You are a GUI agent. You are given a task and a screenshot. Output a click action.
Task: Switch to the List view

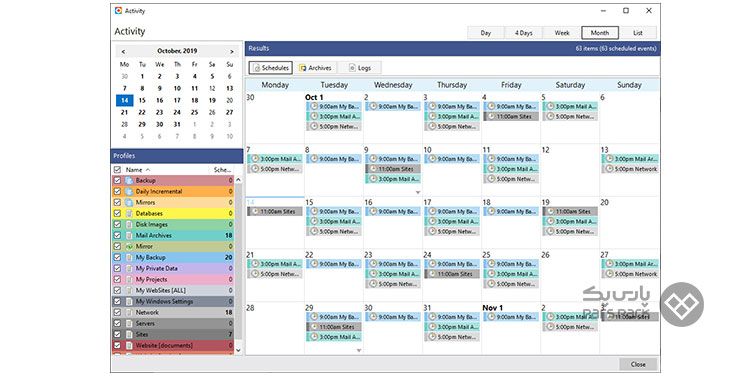pos(638,33)
